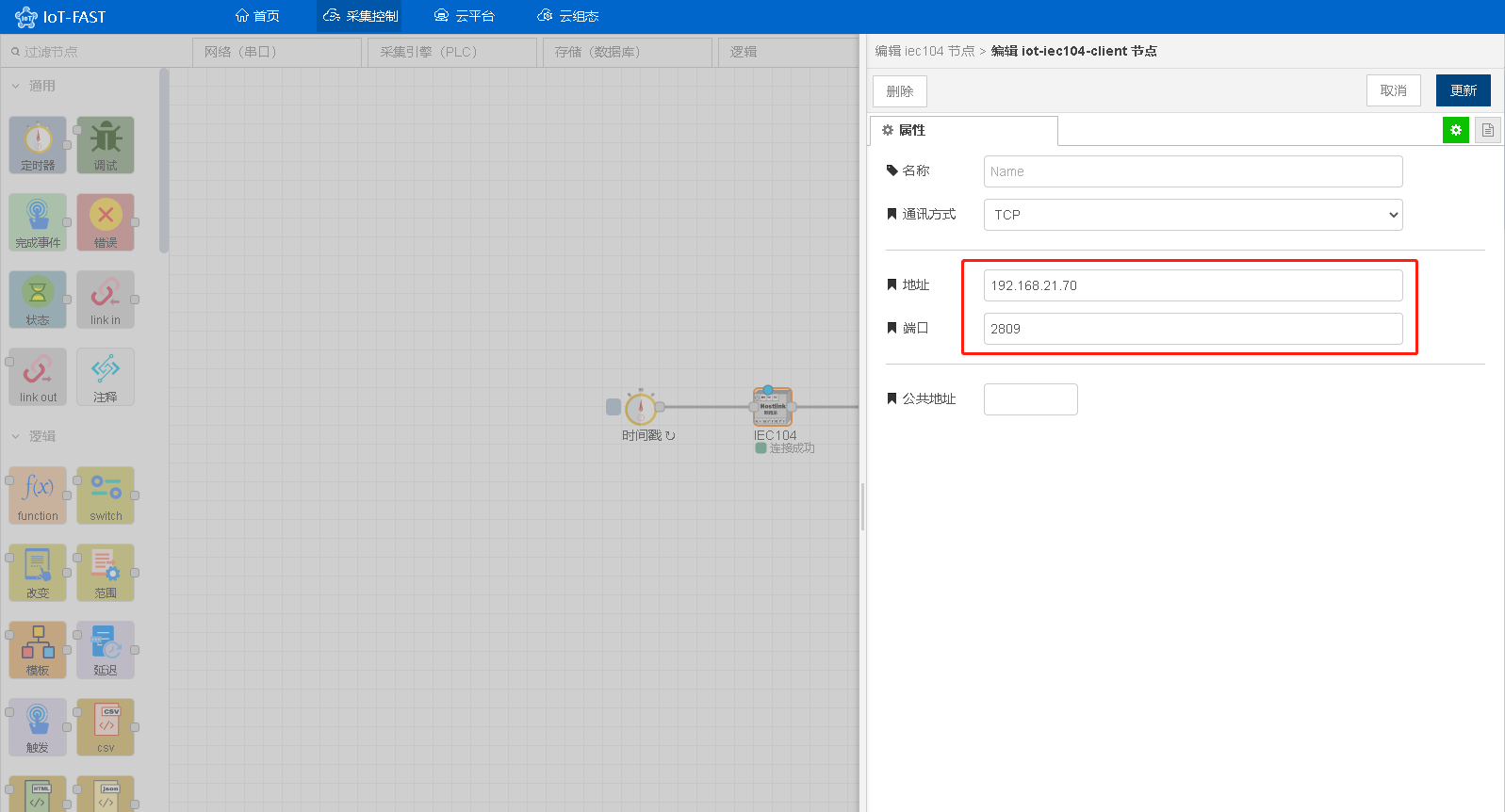Open the node description document icon
This screenshot has width=1505, height=812.
tap(1488, 130)
